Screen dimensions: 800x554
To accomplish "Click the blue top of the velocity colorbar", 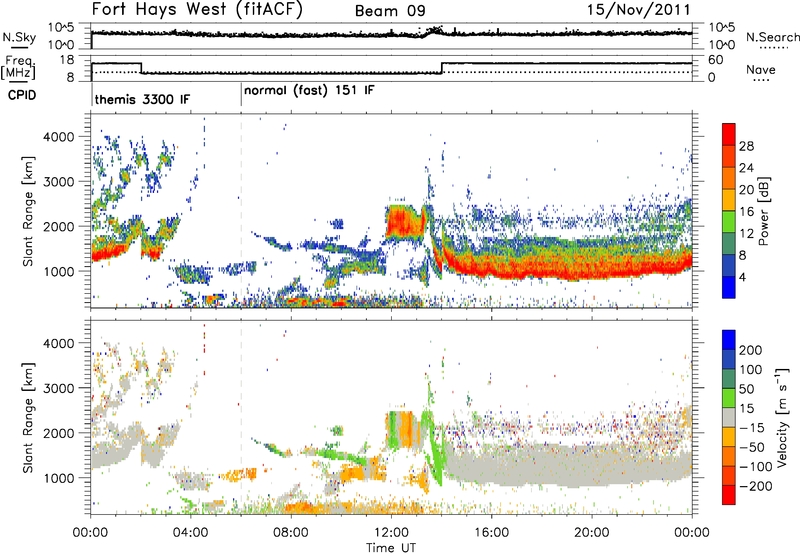I will pos(729,339).
